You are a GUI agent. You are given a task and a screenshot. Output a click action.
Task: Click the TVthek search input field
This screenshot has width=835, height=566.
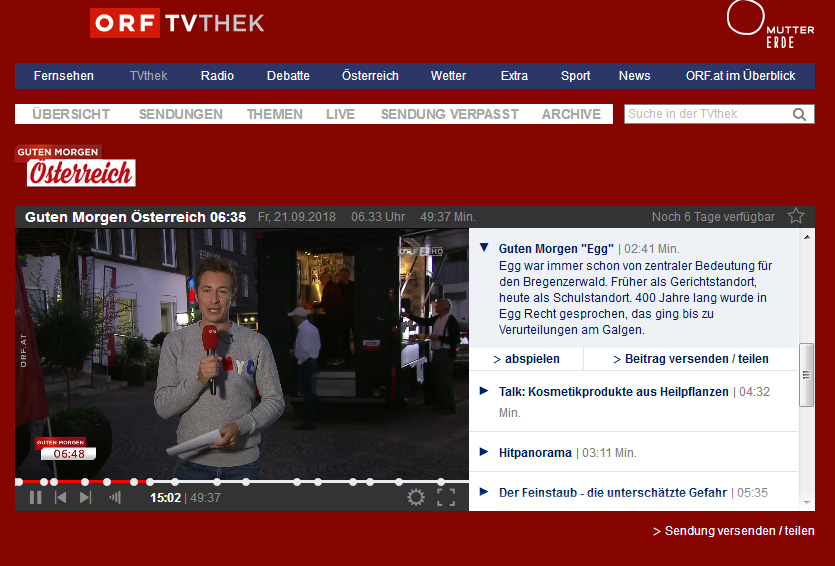point(706,114)
